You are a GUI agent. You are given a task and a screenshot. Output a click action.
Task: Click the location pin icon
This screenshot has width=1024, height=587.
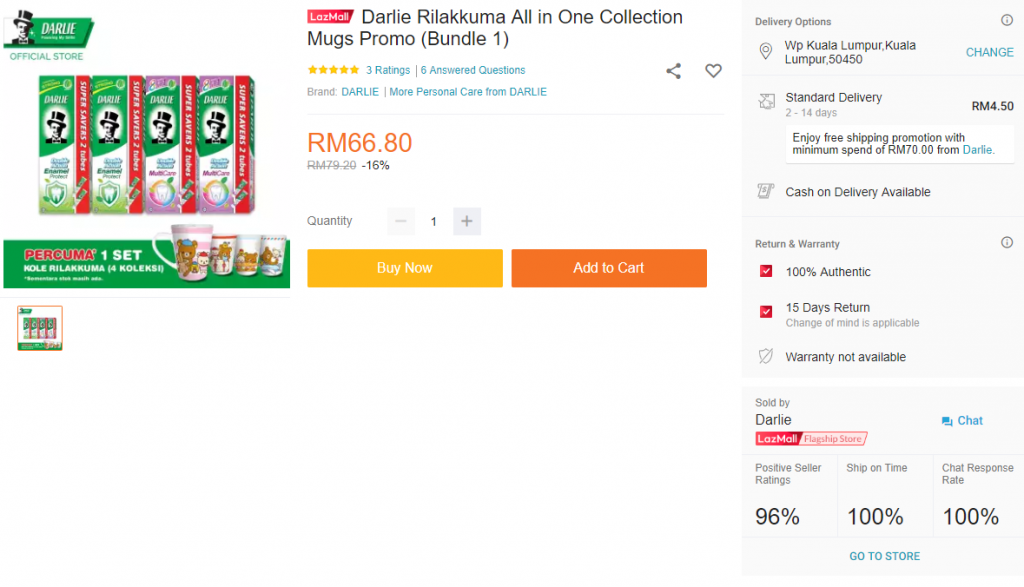766,52
